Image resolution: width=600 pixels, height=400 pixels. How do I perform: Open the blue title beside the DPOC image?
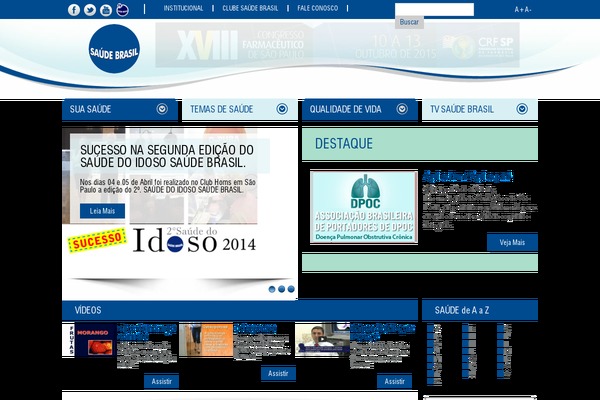click(x=468, y=177)
